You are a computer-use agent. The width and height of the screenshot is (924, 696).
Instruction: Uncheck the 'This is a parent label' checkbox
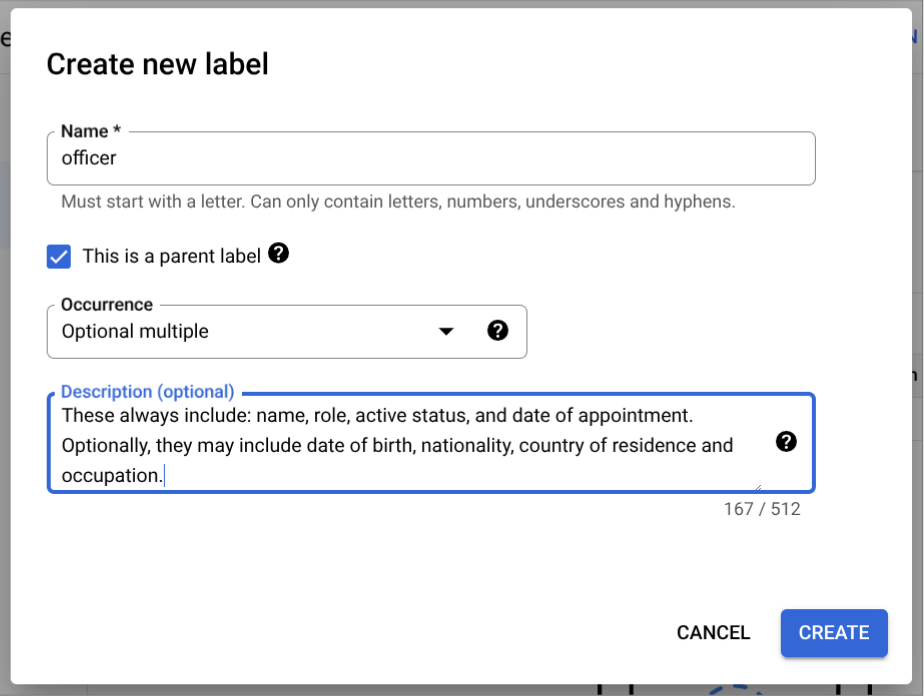(59, 256)
